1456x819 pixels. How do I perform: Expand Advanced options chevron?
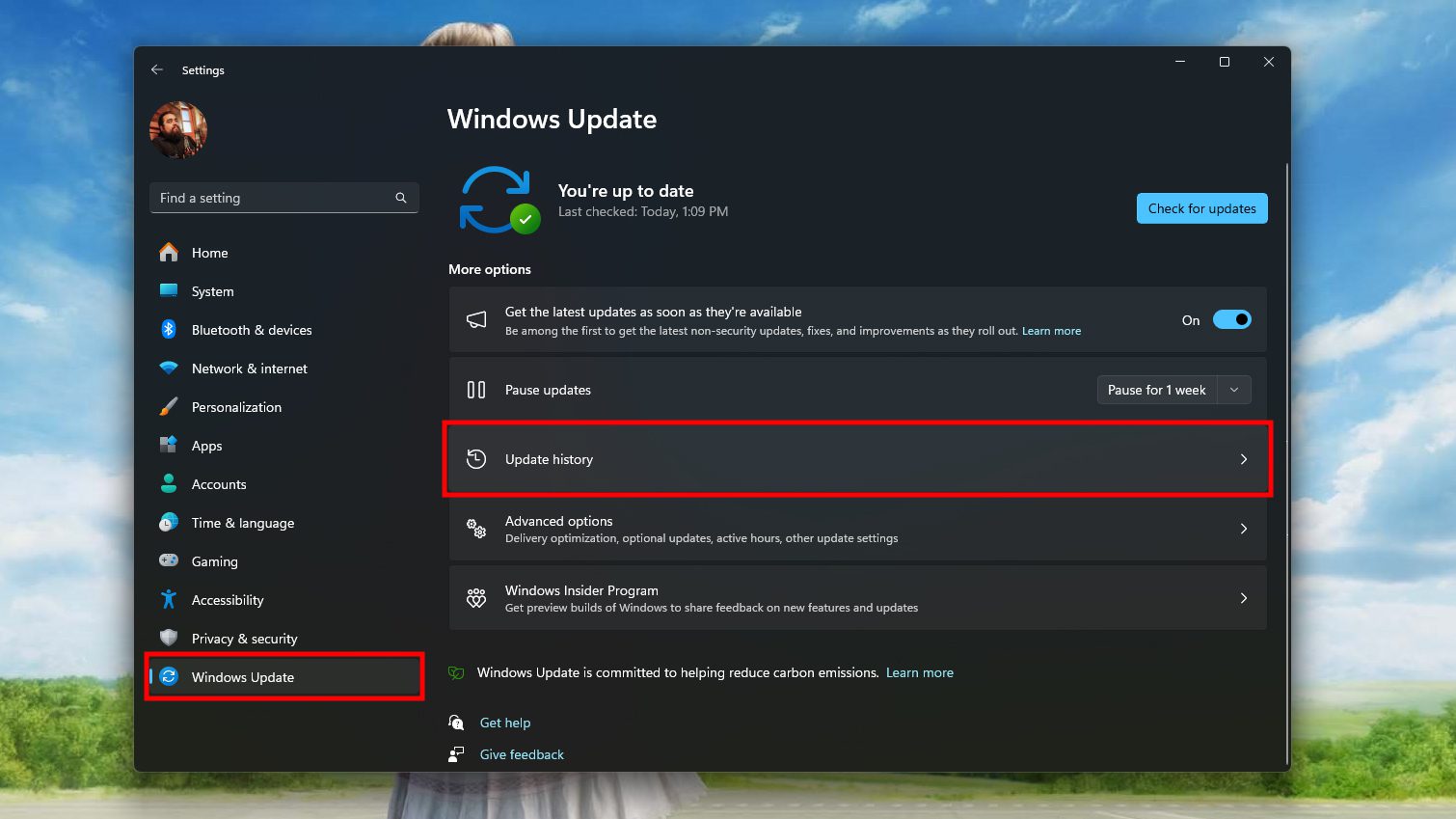[1244, 529]
